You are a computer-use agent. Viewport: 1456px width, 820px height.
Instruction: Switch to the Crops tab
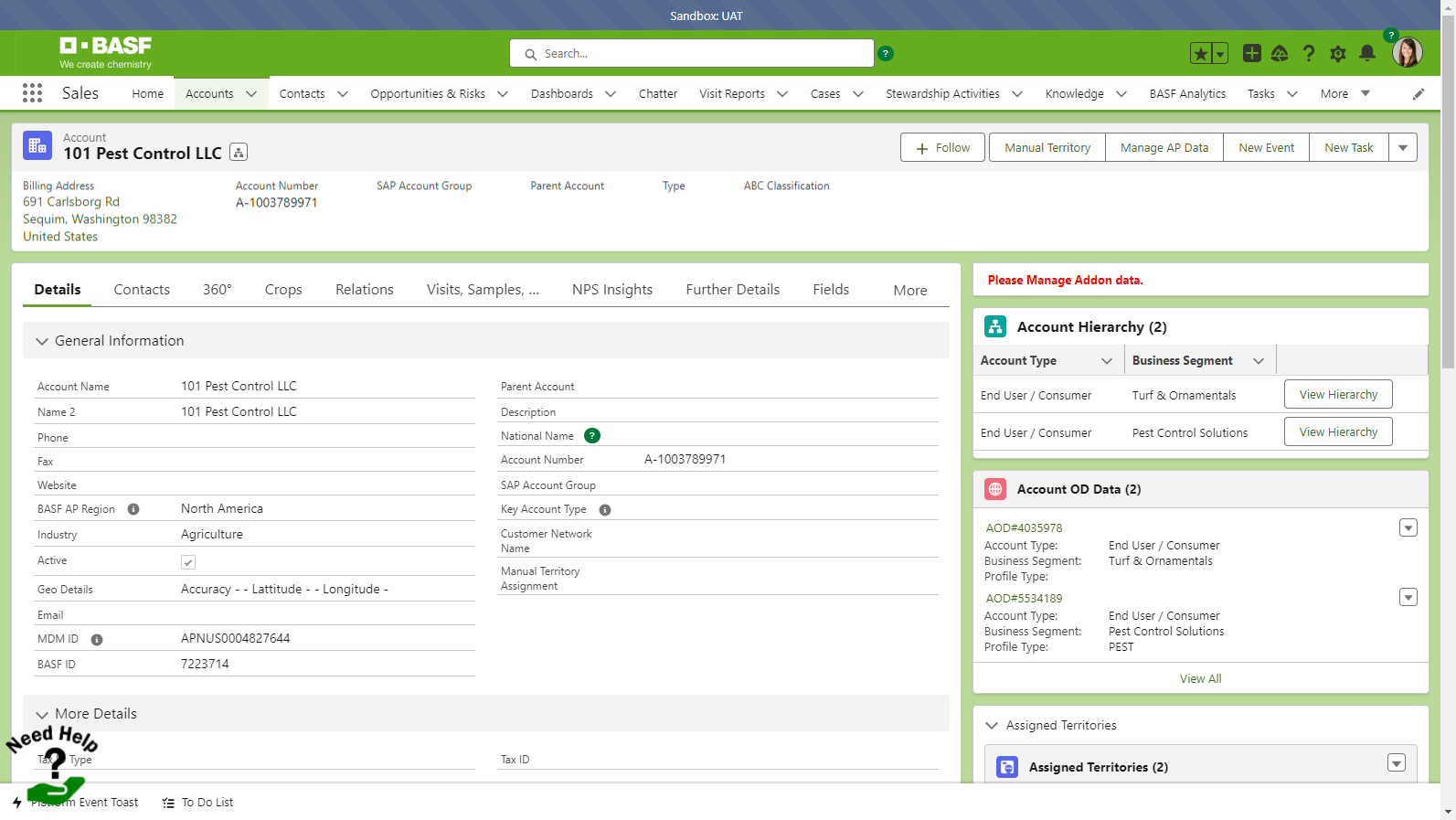coord(283,290)
